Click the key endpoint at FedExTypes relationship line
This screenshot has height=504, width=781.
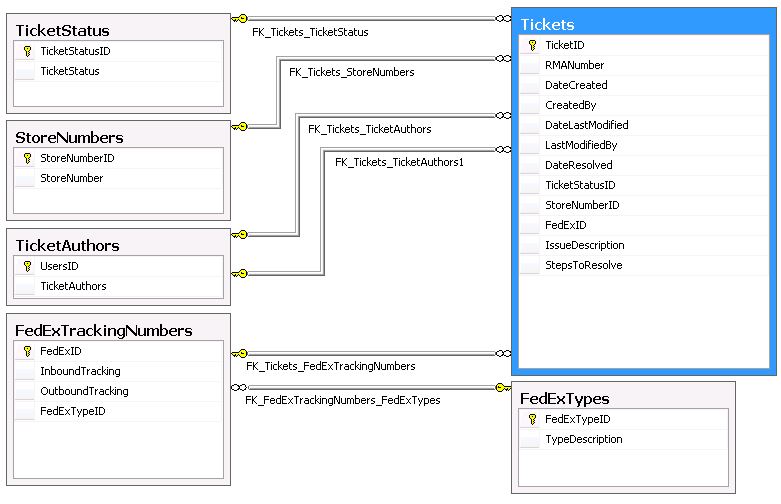pyautogui.click(x=503, y=387)
